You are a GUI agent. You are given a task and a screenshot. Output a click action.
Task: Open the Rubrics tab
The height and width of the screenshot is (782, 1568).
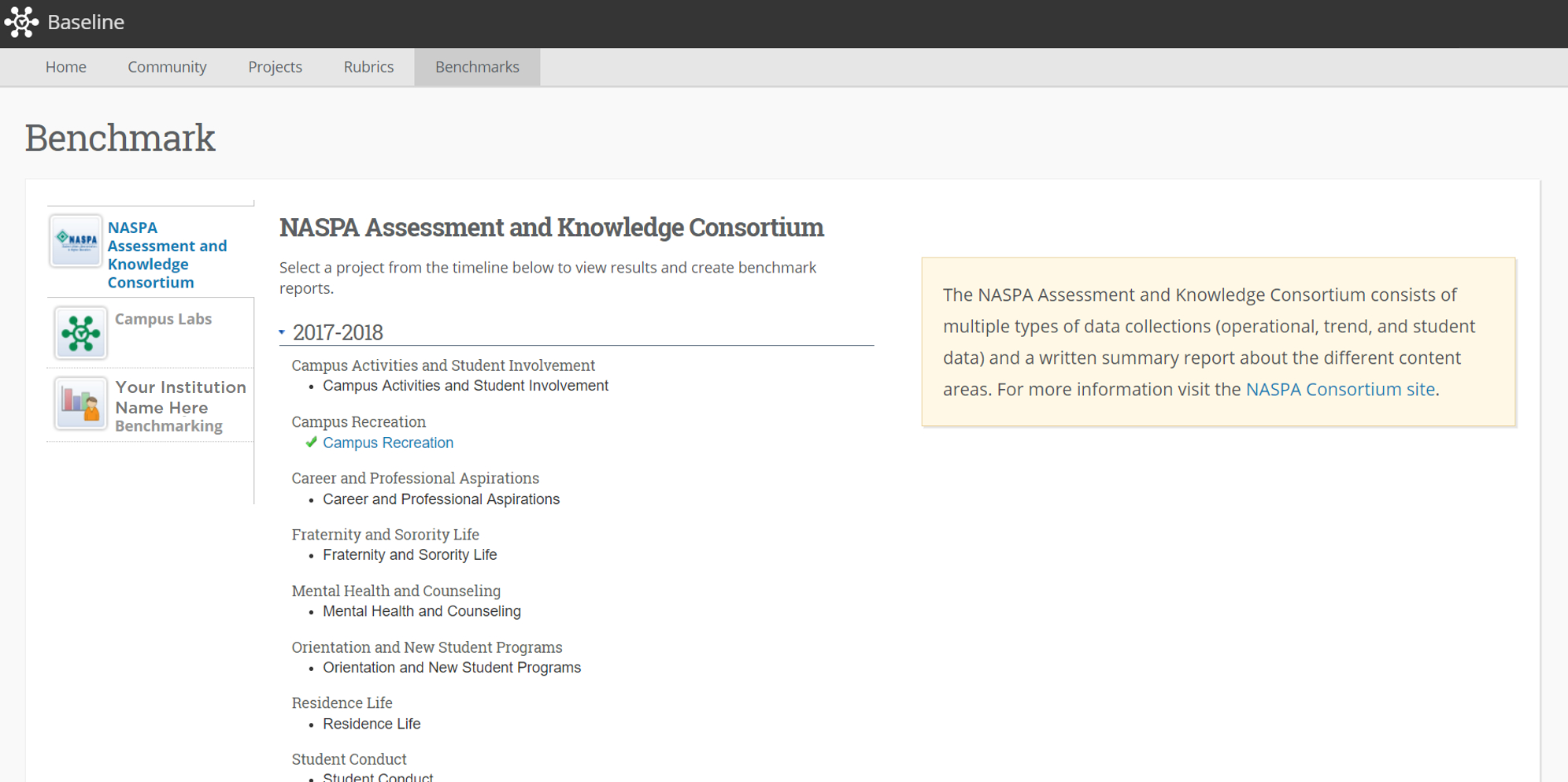pos(368,67)
